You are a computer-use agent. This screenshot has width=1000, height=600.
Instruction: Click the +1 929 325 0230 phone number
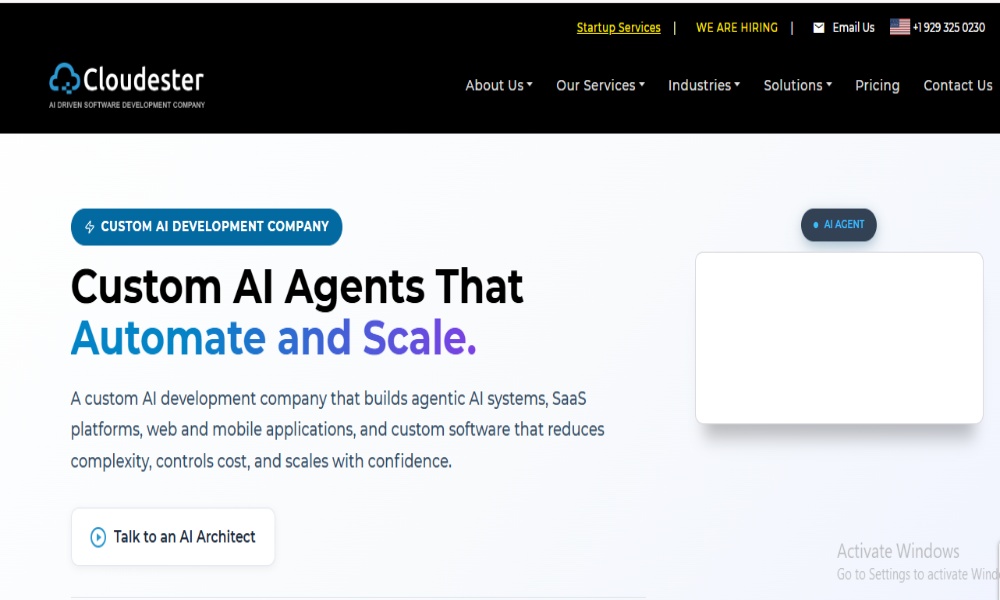click(949, 28)
